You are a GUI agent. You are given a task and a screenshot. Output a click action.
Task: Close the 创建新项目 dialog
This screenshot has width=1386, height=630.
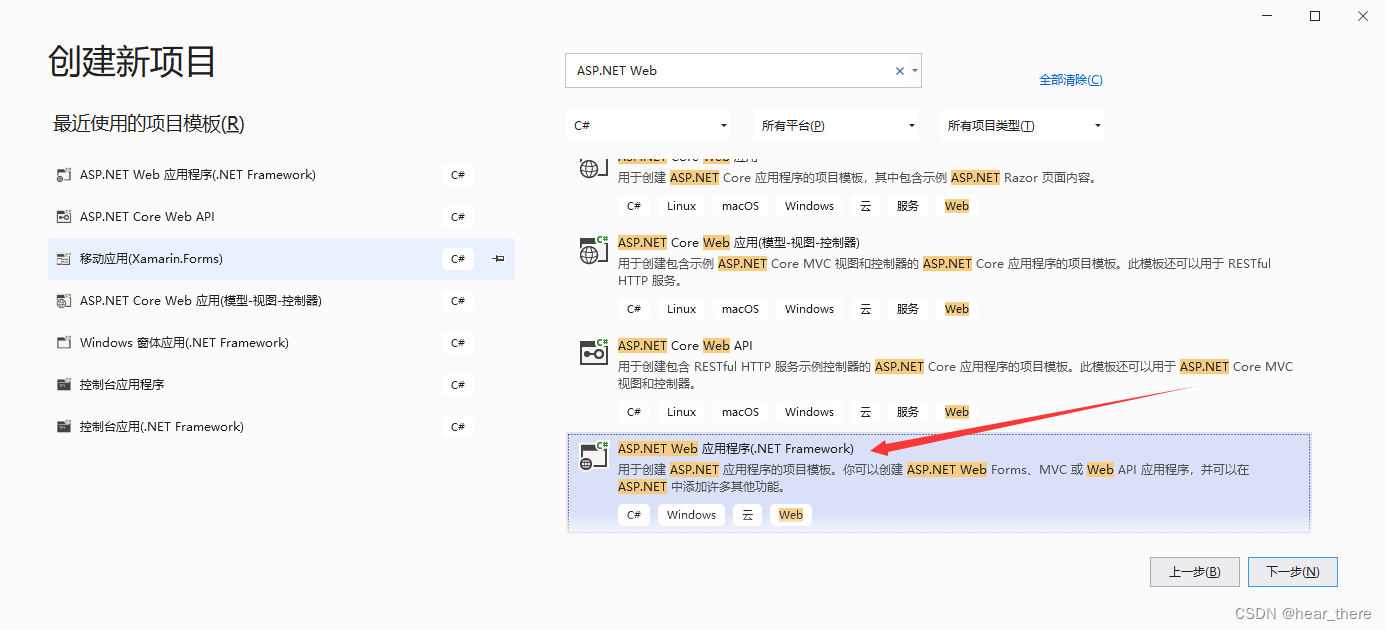pos(1362,16)
